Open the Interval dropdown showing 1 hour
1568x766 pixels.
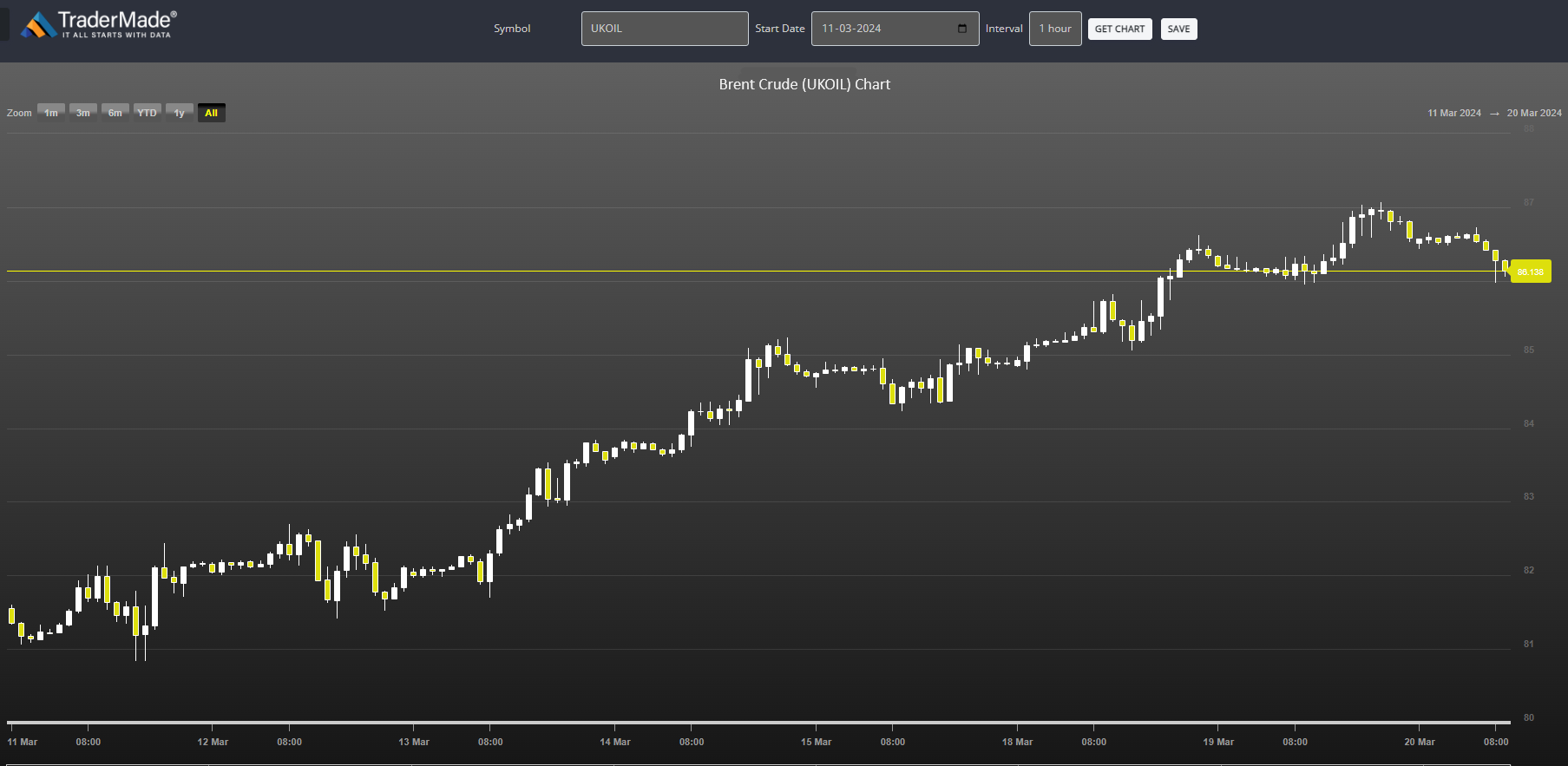coord(1055,29)
